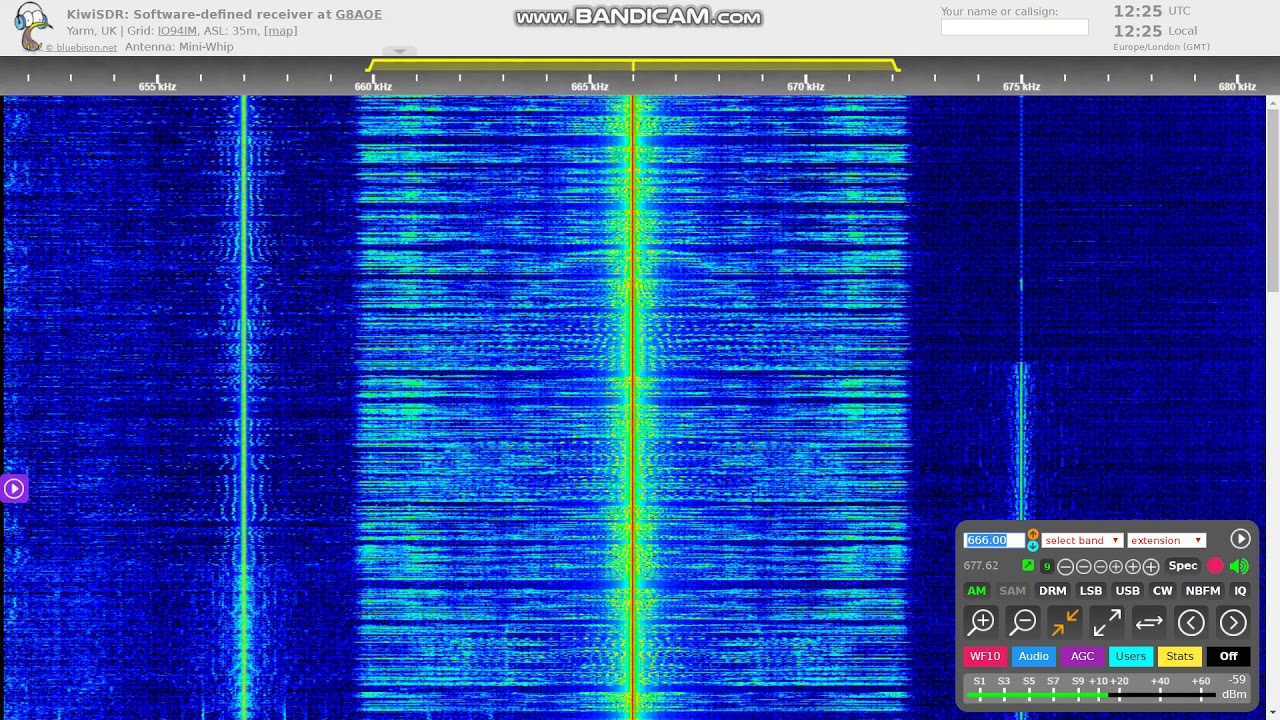Open the AGC settings tab

pos(1082,656)
